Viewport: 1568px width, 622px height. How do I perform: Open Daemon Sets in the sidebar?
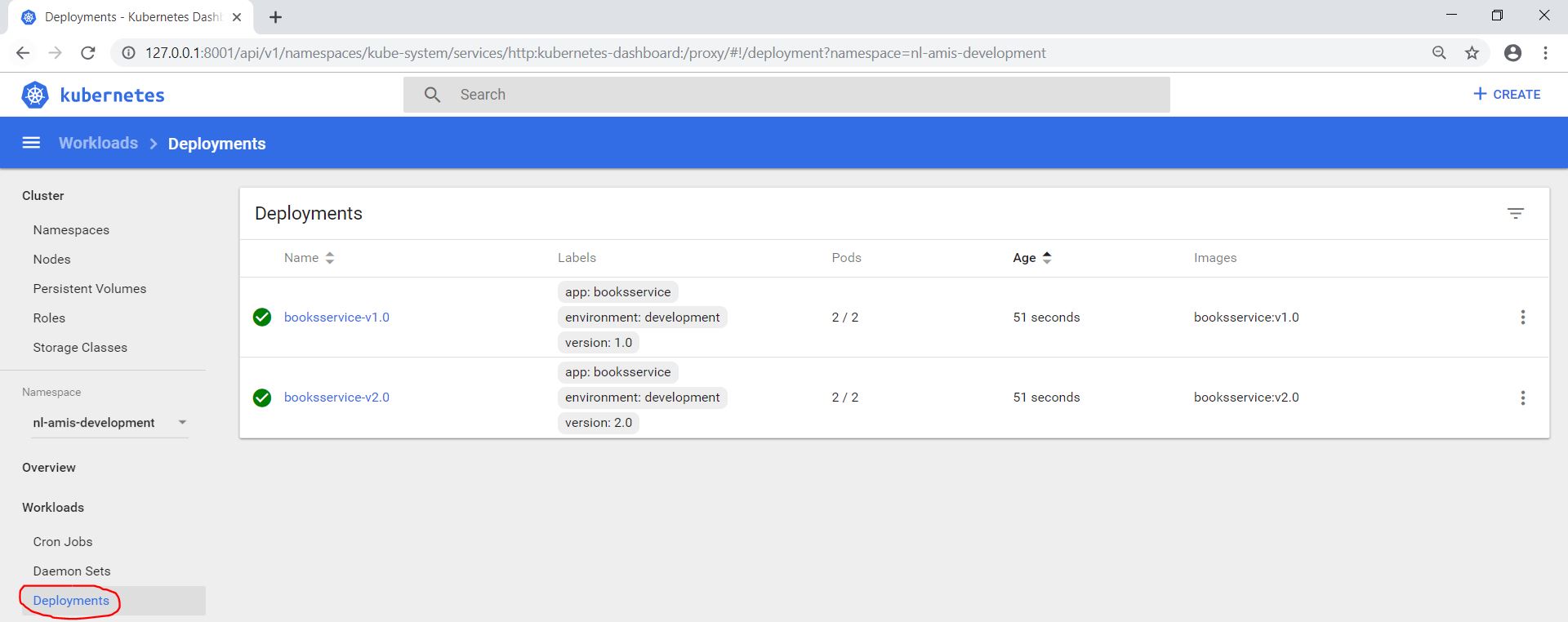click(72, 571)
